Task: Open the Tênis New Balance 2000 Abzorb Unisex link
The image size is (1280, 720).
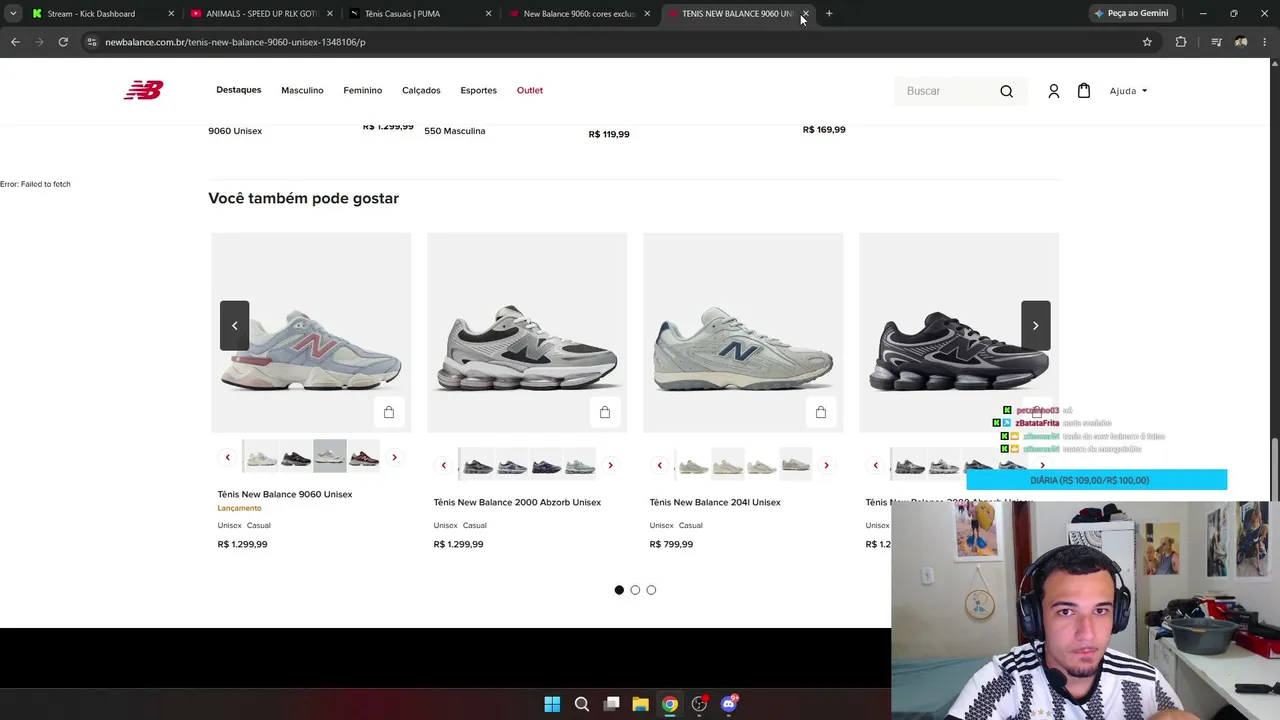Action: (517, 502)
